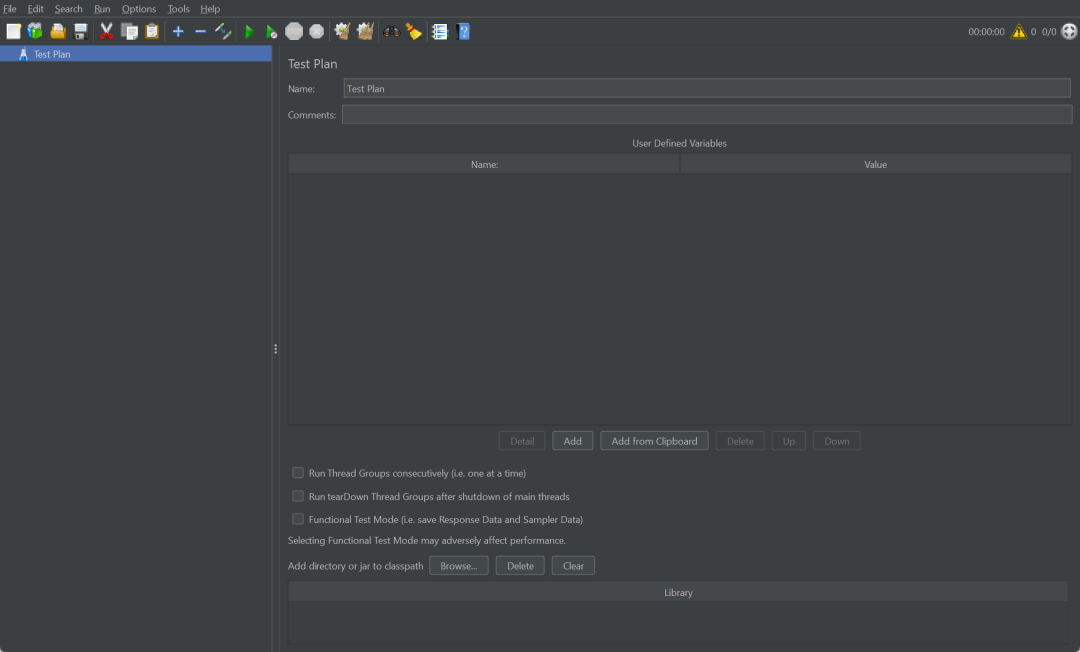Click the Detail button
Image resolution: width=1080 pixels, height=652 pixels.
(x=522, y=441)
